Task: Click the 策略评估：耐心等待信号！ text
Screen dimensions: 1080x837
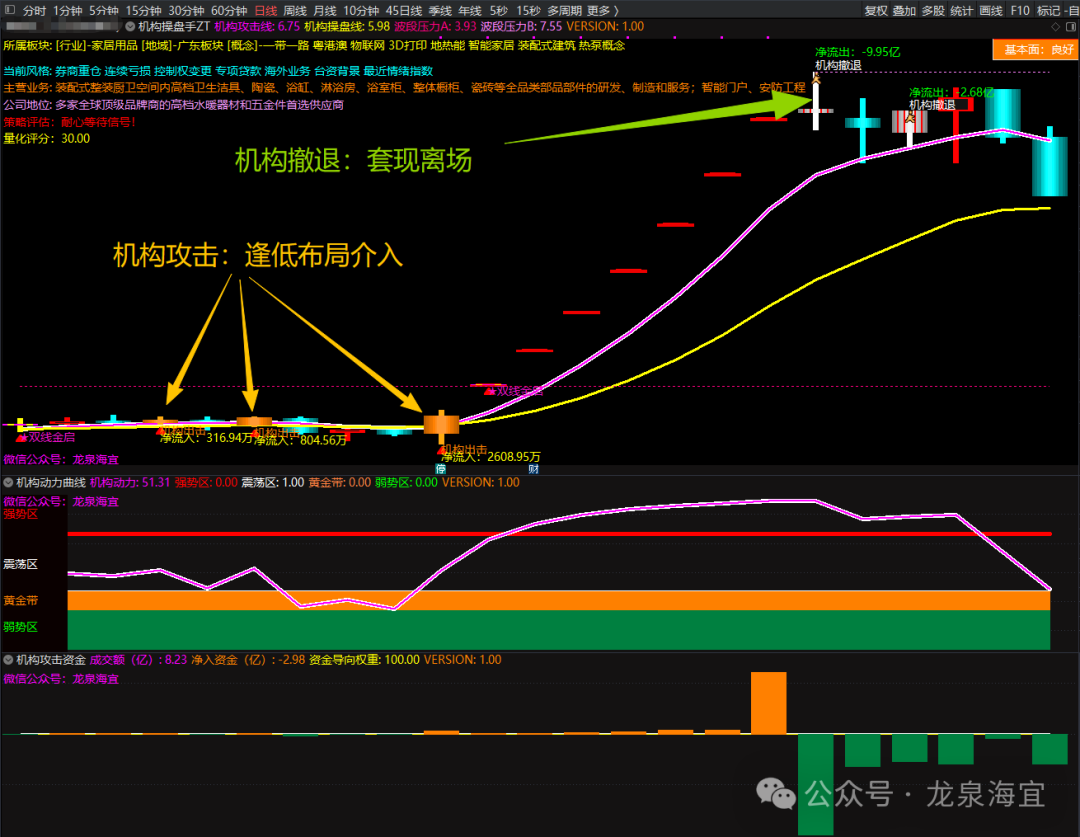Action: pos(70,122)
